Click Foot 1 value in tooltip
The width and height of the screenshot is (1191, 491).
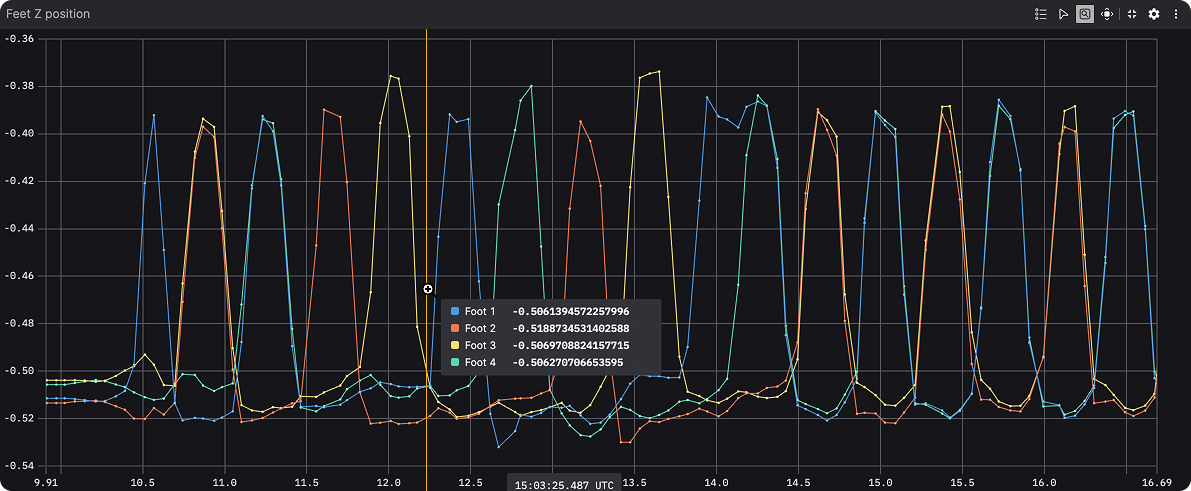tap(571, 312)
